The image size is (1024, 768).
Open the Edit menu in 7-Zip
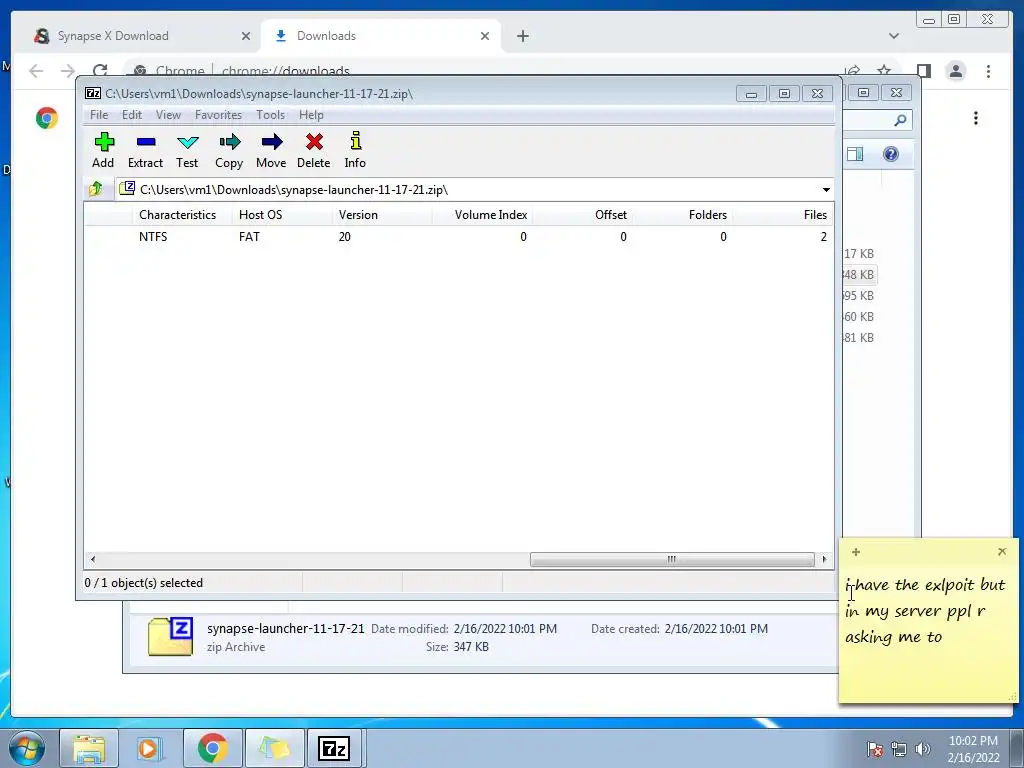point(132,115)
